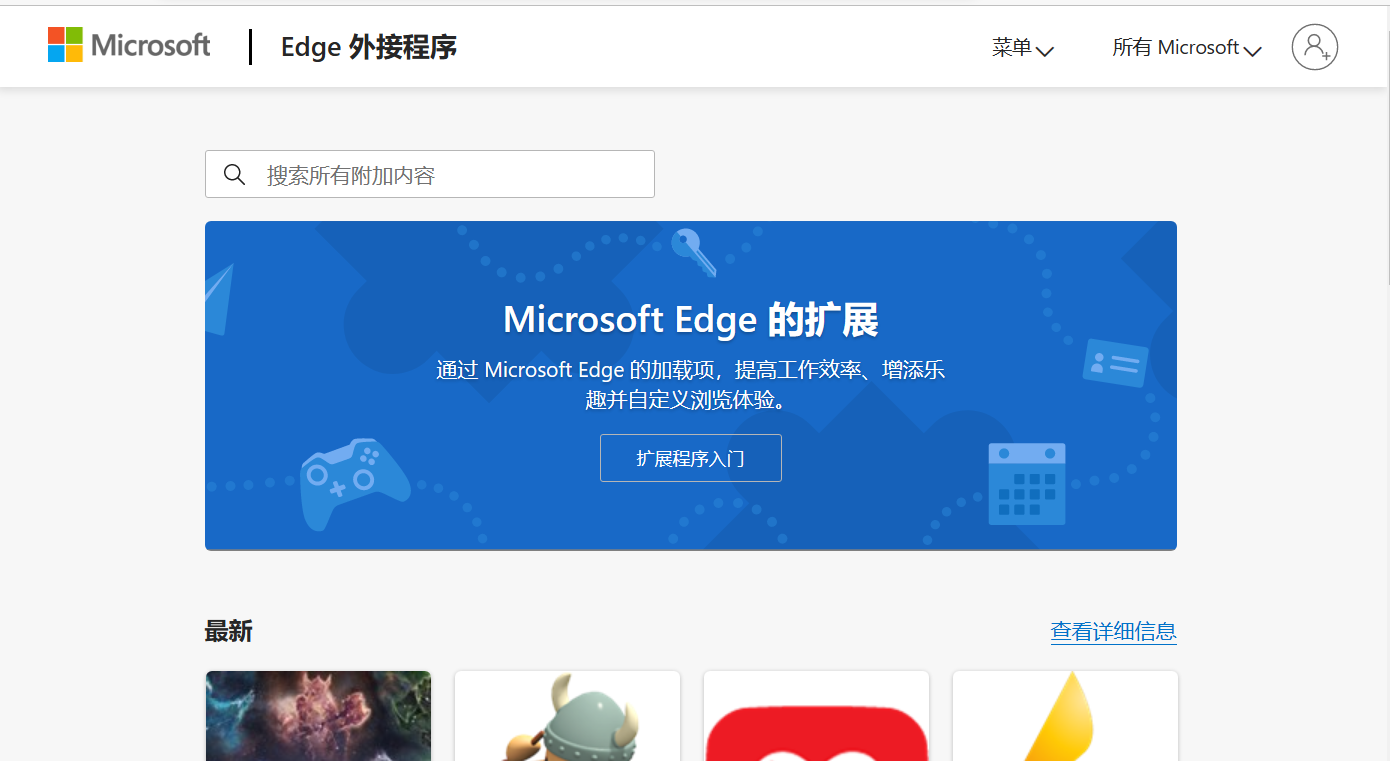Open the account sign-in icon
1390x761 pixels.
1314,46
